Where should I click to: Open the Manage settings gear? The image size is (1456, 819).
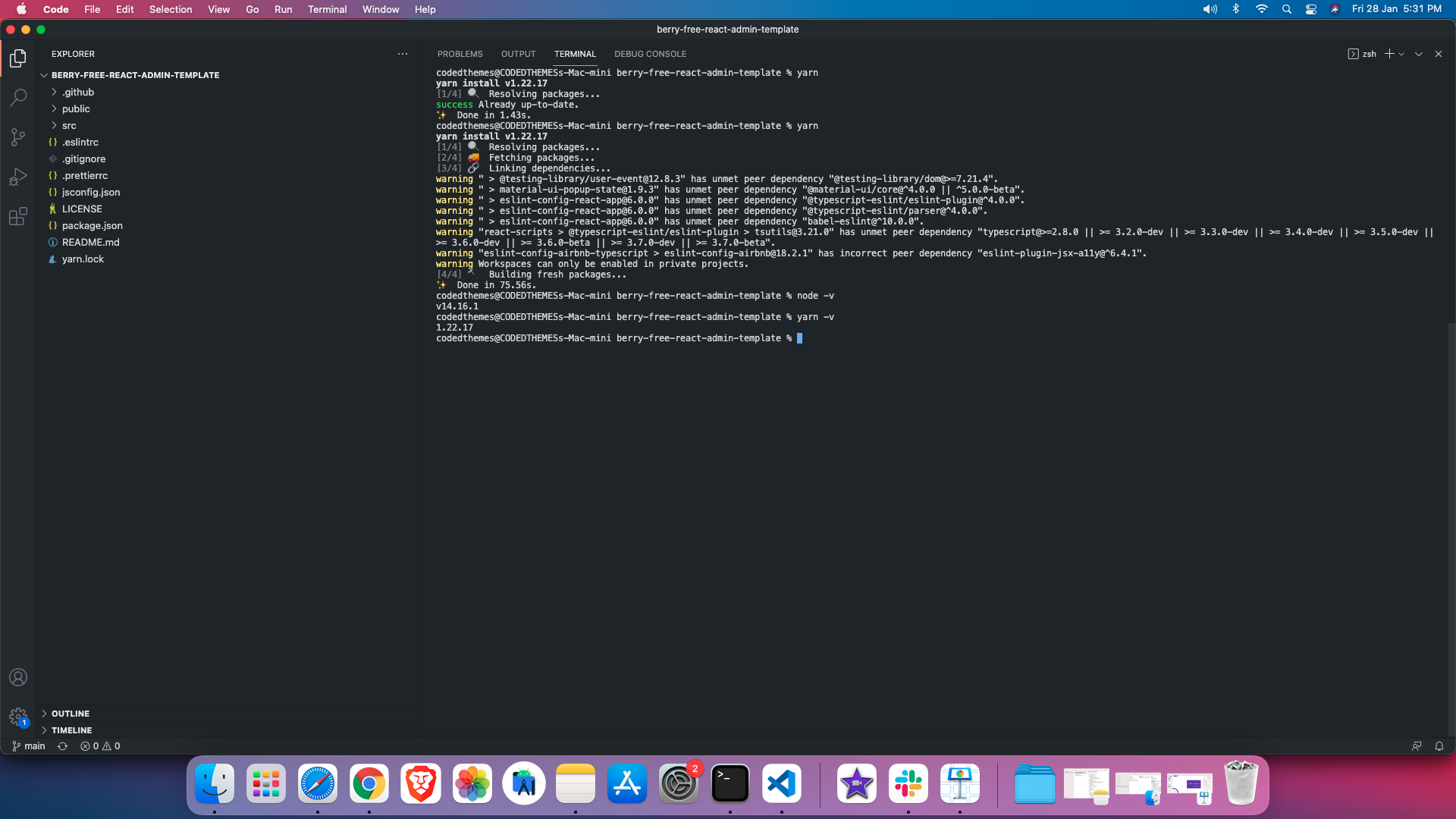coord(17,717)
